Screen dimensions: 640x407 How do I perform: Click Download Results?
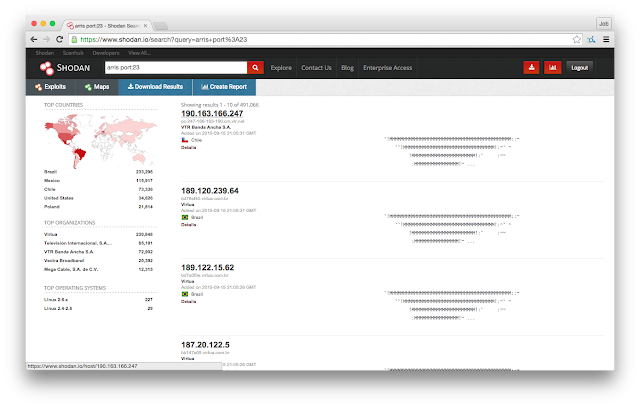[155, 87]
